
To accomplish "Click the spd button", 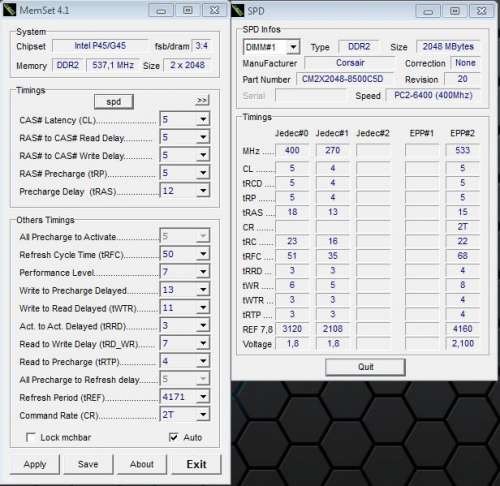I will tap(114, 102).
